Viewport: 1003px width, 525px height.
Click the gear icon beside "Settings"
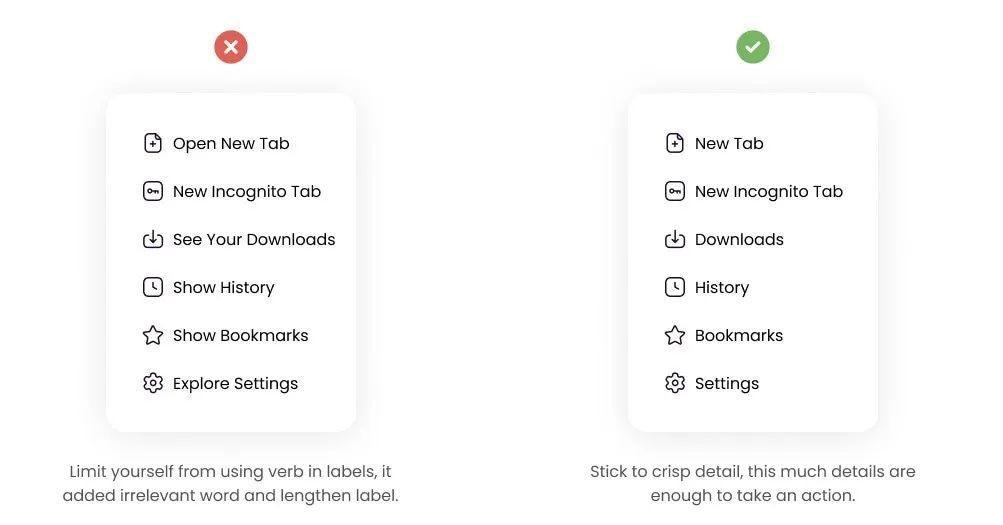(x=675, y=383)
